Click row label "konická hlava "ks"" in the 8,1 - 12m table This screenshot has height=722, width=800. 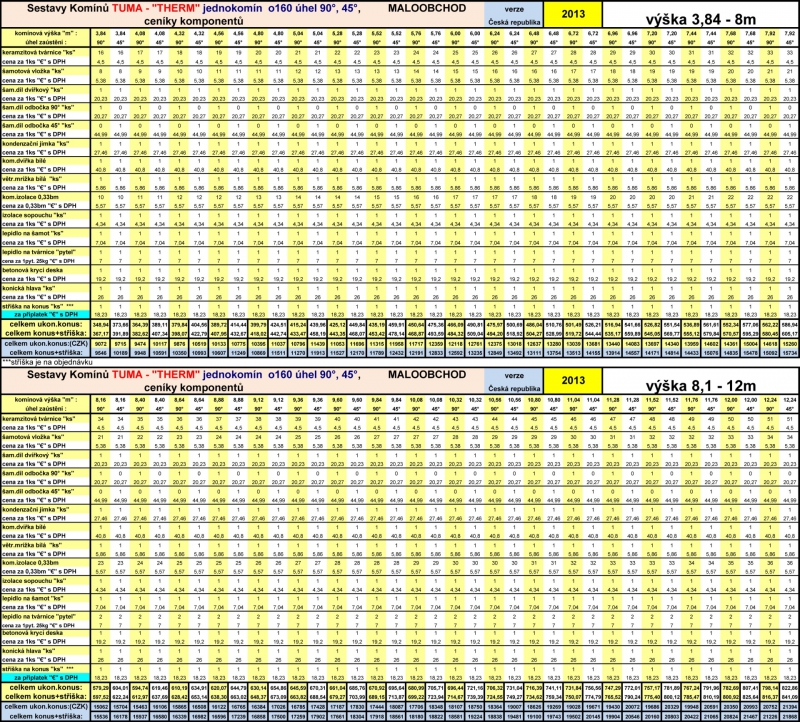point(29,651)
